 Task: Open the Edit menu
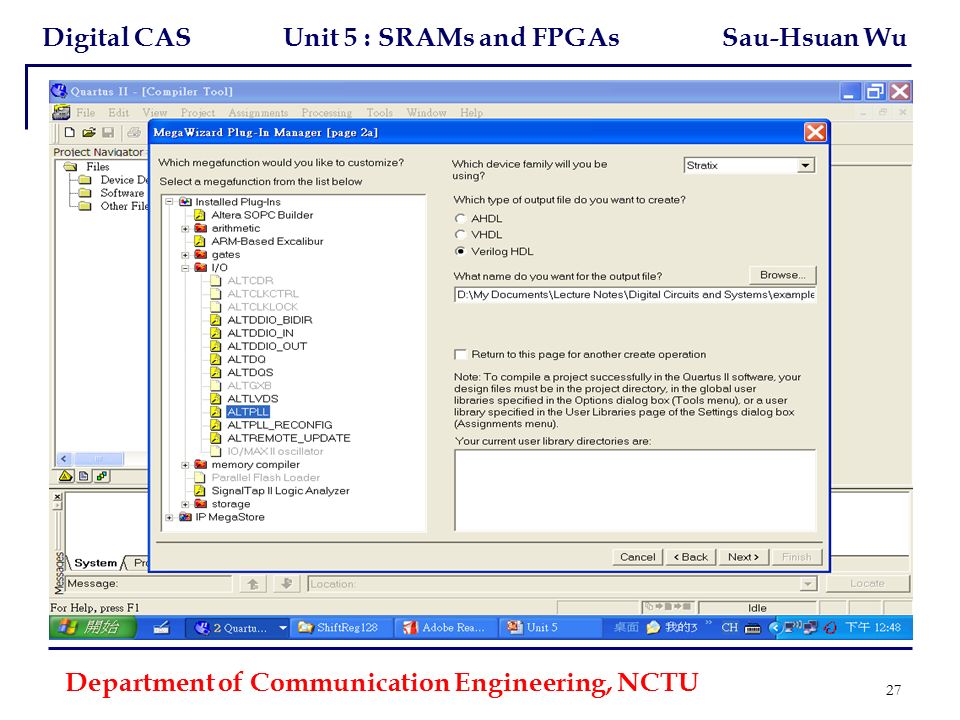[x=119, y=113]
